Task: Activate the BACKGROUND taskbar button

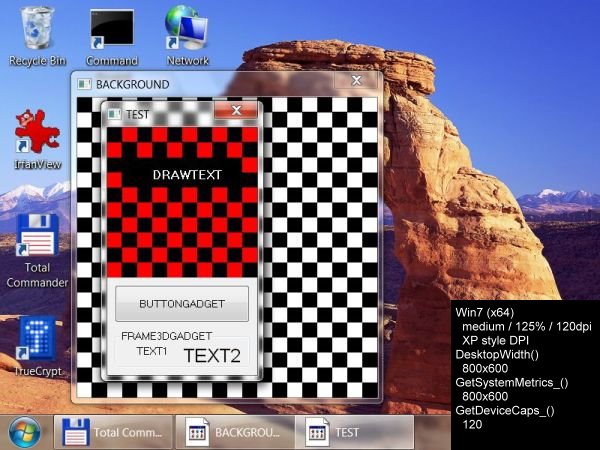Action: point(235,432)
